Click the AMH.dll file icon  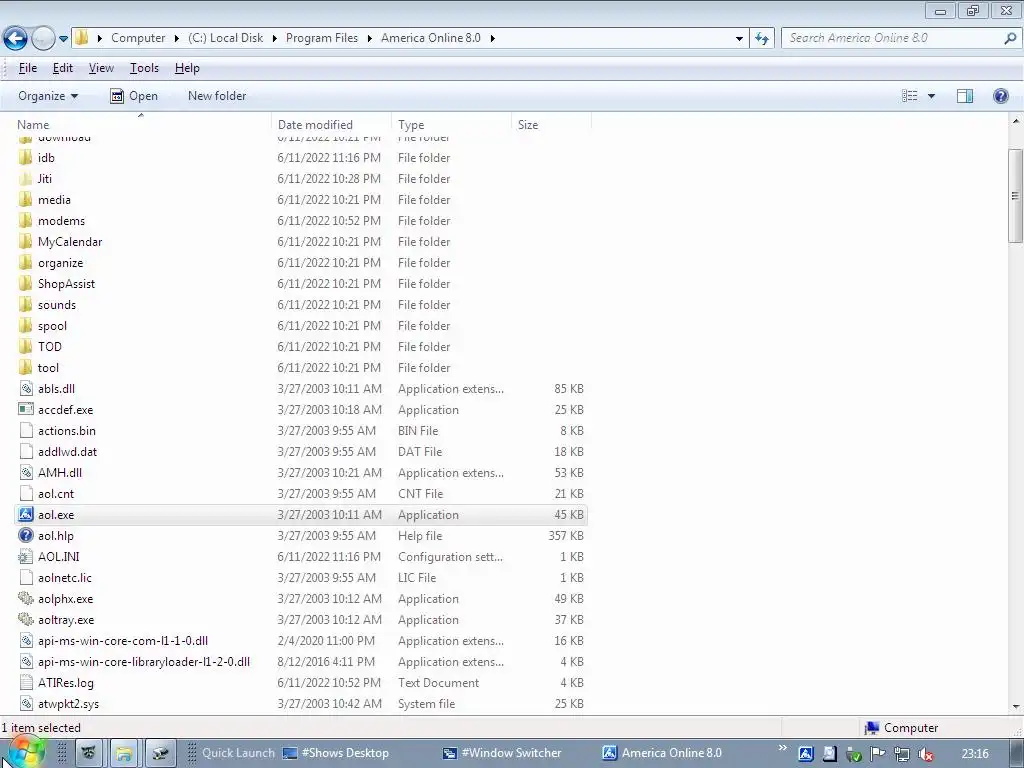pos(25,472)
